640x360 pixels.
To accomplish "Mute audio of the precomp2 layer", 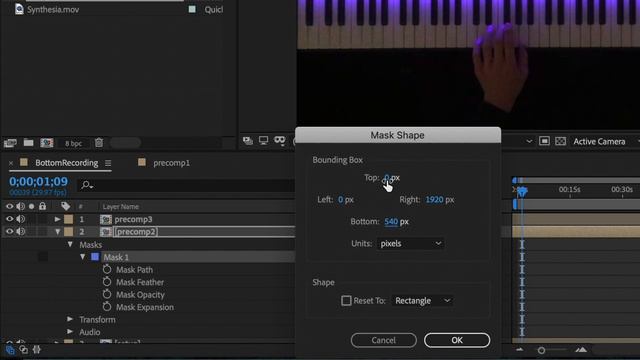I will pyautogui.click(x=20, y=231).
